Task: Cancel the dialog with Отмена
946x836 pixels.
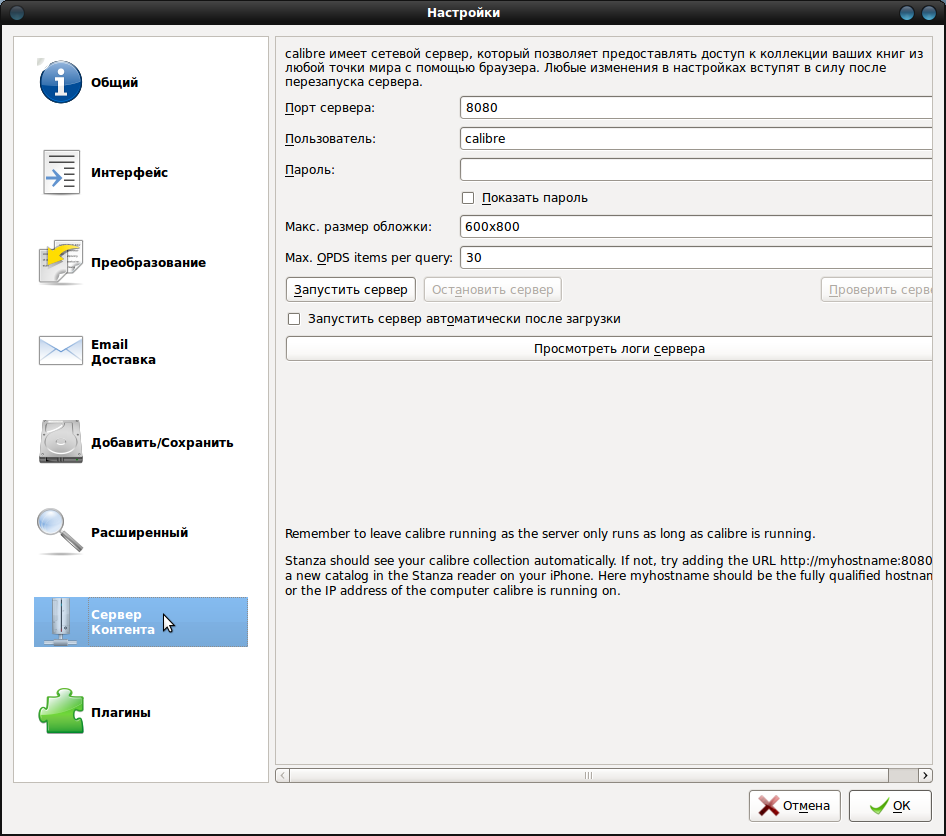Action: coord(795,806)
